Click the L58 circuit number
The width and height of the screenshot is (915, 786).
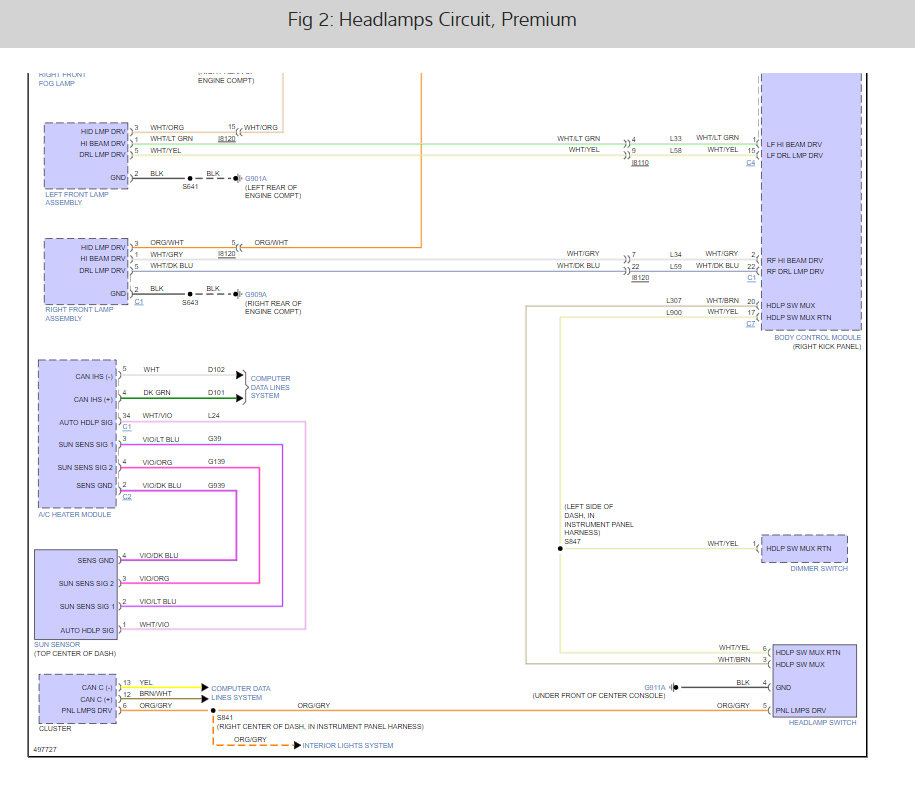676,151
